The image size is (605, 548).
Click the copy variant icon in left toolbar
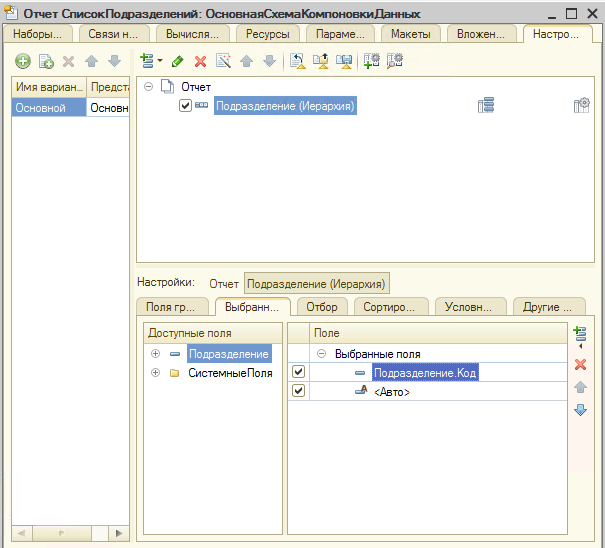46,62
